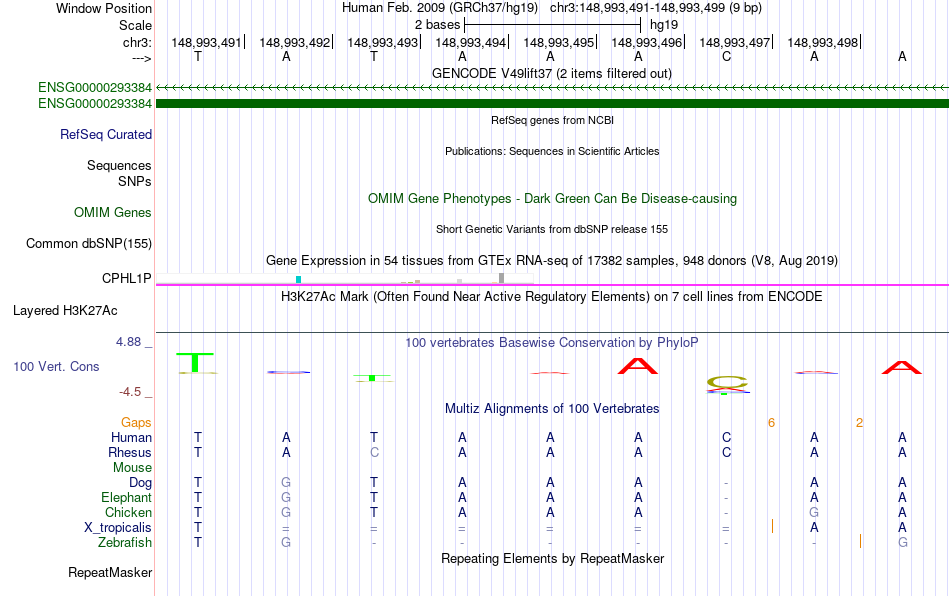The width and height of the screenshot is (950, 596).
Task: Click Repeating Elements by RepeatMasker title
Action: click(553, 558)
